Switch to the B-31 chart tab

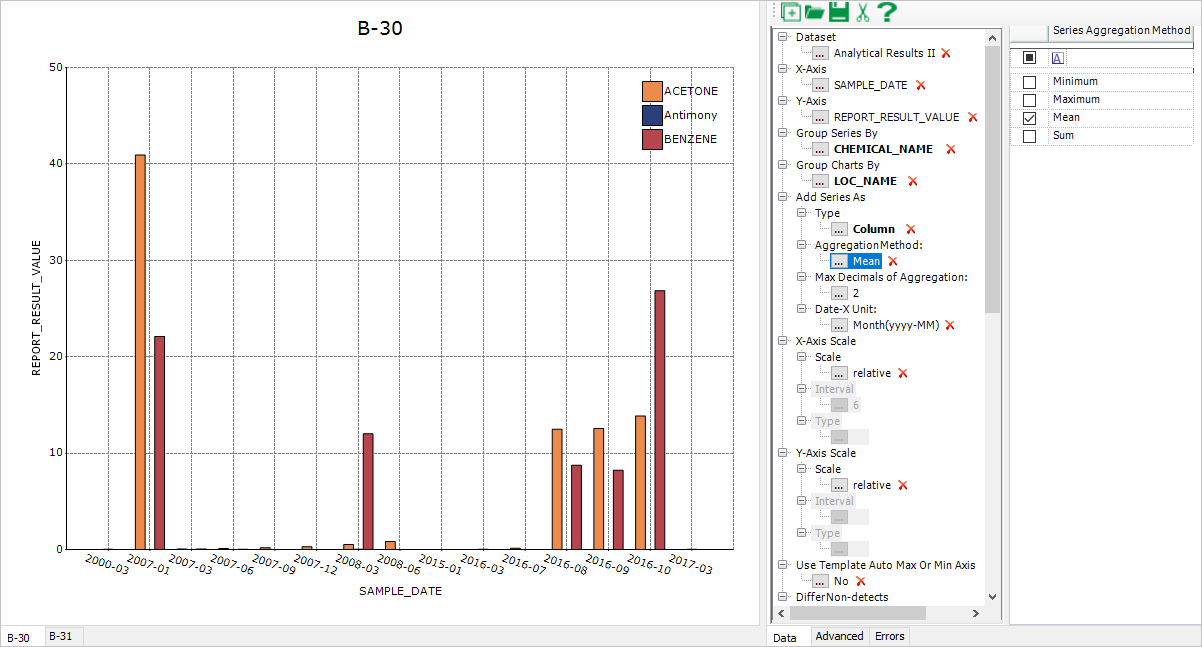[62, 636]
